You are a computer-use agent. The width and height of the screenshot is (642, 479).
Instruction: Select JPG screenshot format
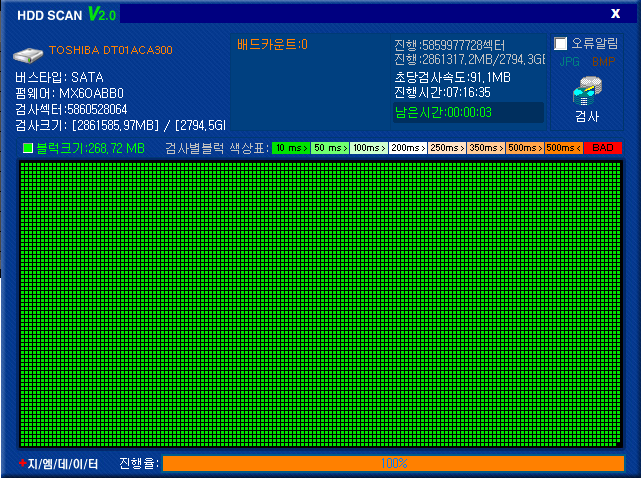click(570, 62)
